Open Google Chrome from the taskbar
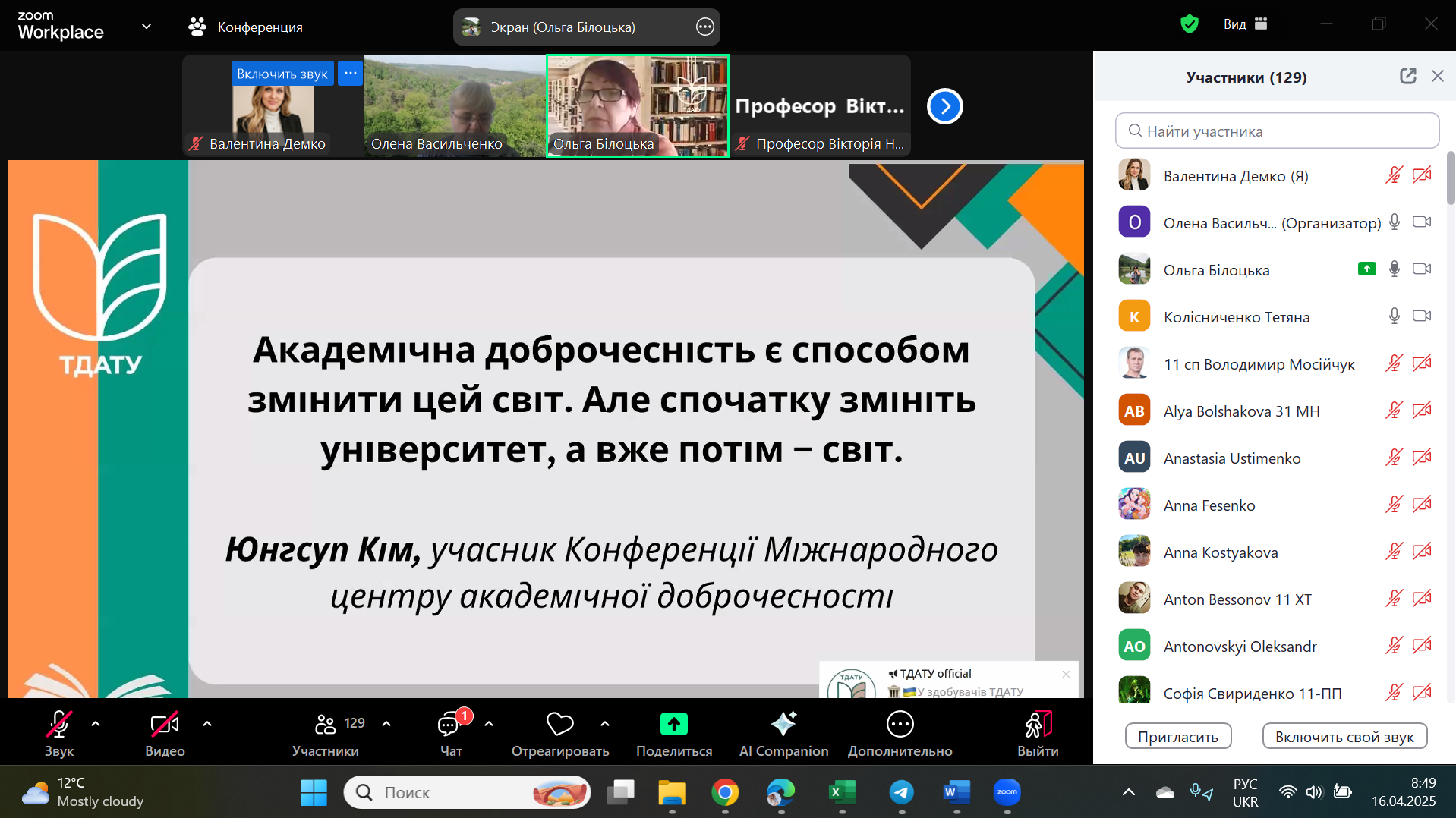1456x818 pixels. [x=725, y=793]
